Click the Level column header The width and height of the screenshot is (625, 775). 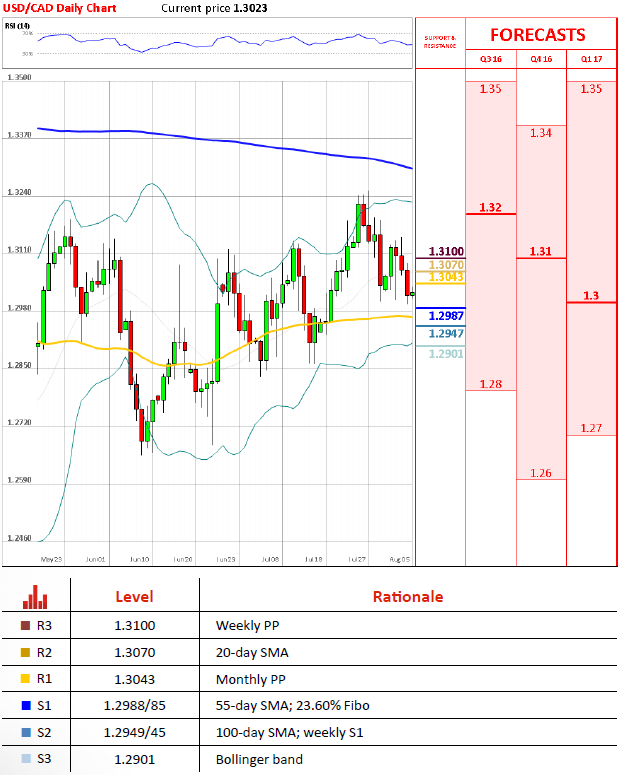tap(134, 597)
